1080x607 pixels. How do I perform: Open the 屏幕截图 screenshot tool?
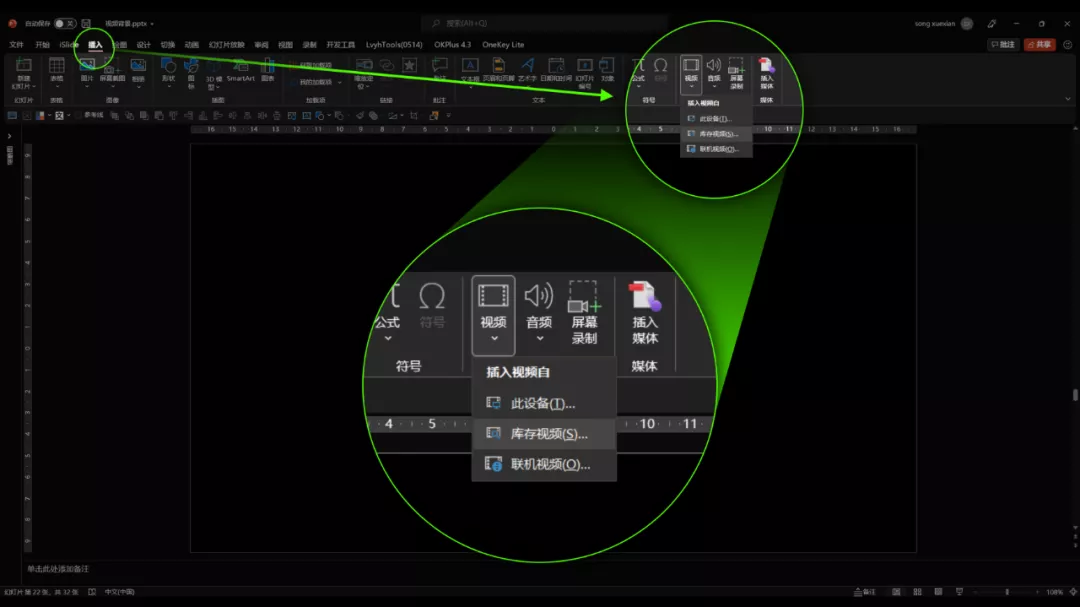tap(112, 70)
